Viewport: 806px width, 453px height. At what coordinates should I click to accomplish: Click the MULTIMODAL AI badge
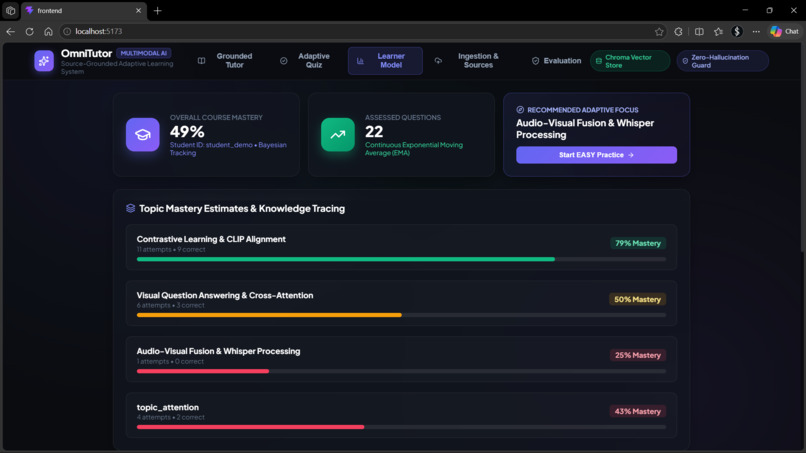[144, 53]
